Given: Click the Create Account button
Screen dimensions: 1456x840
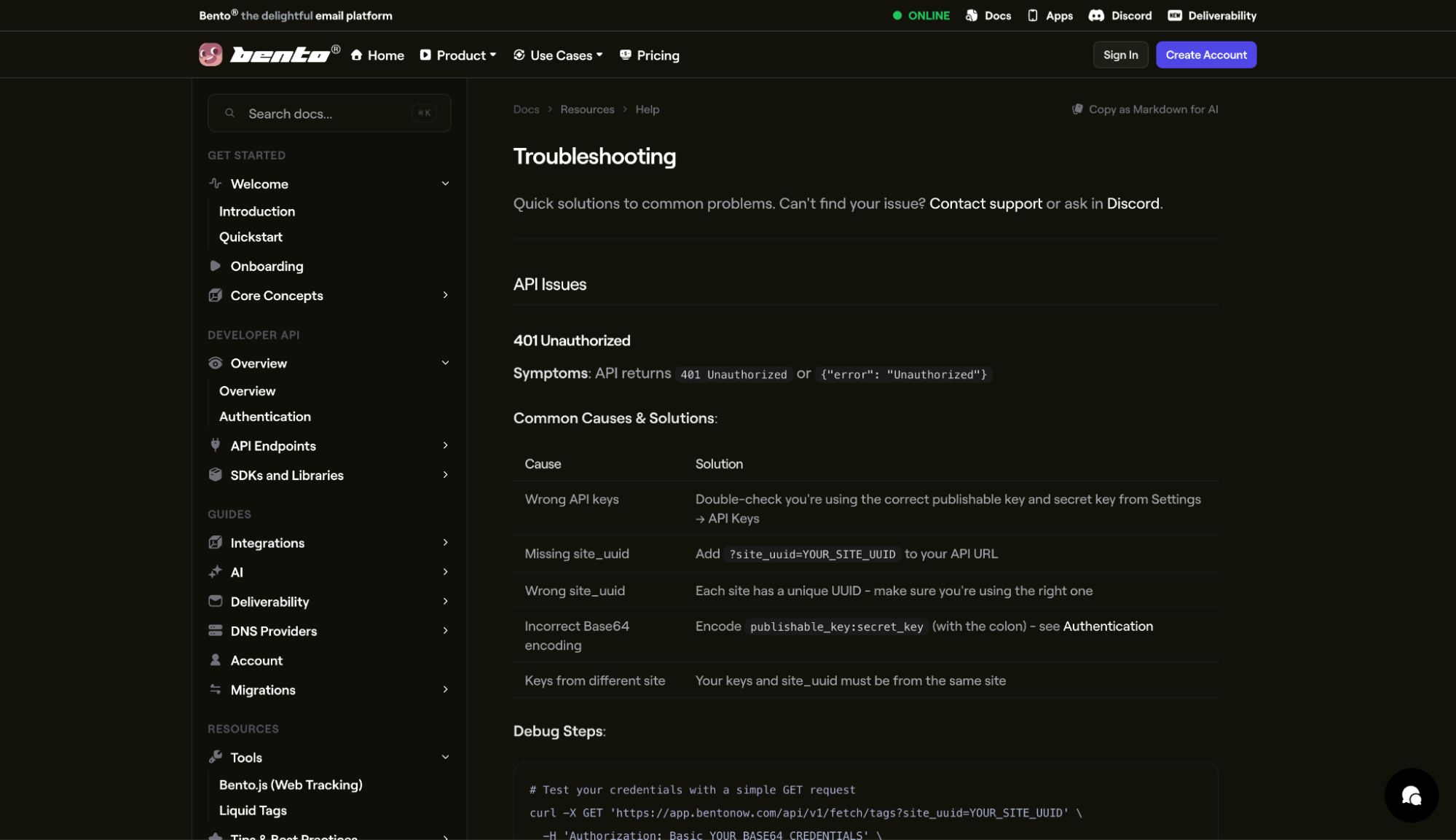Looking at the screenshot, I should pyautogui.click(x=1205, y=55).
